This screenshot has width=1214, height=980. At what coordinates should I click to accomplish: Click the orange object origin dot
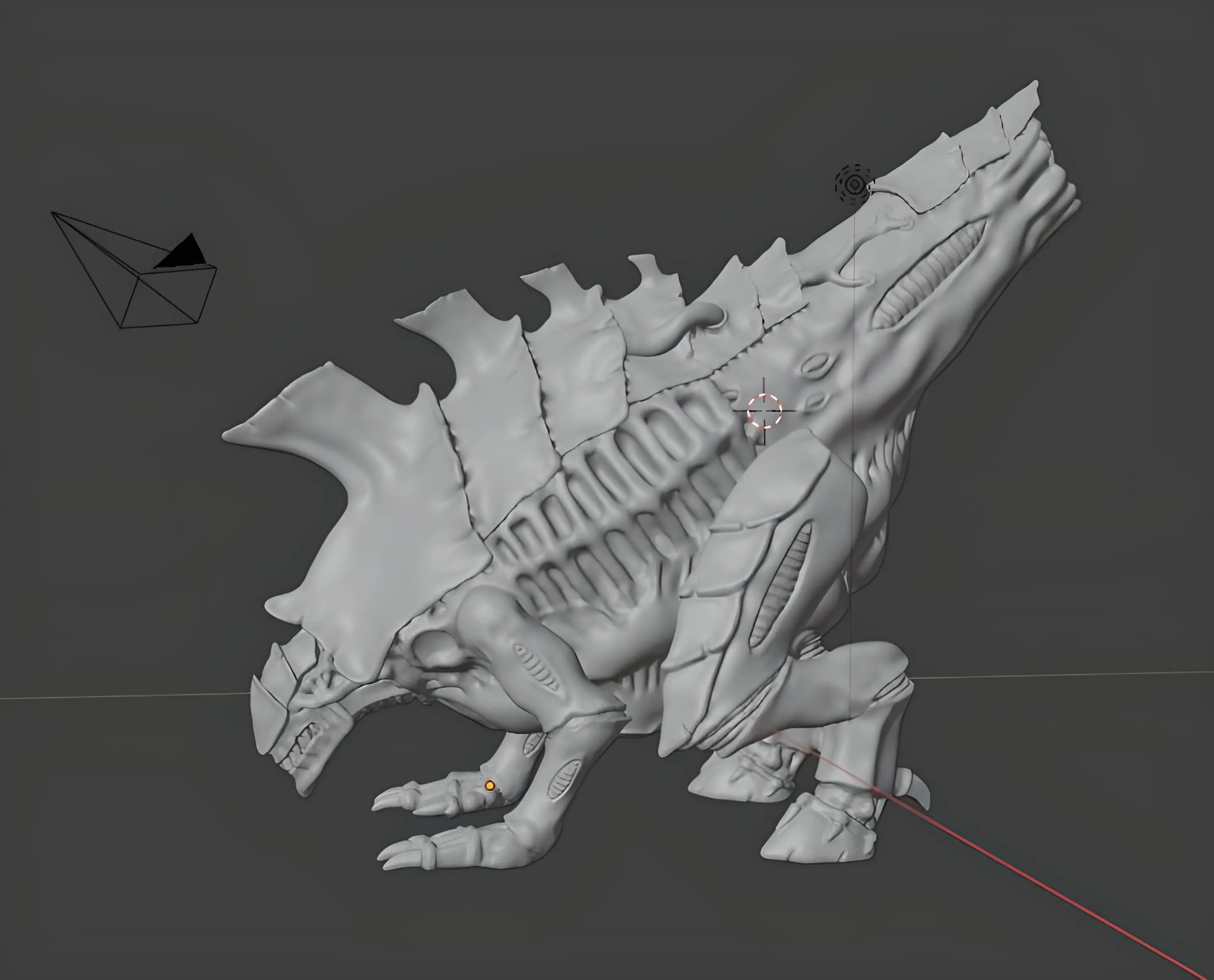coord(490,786)
